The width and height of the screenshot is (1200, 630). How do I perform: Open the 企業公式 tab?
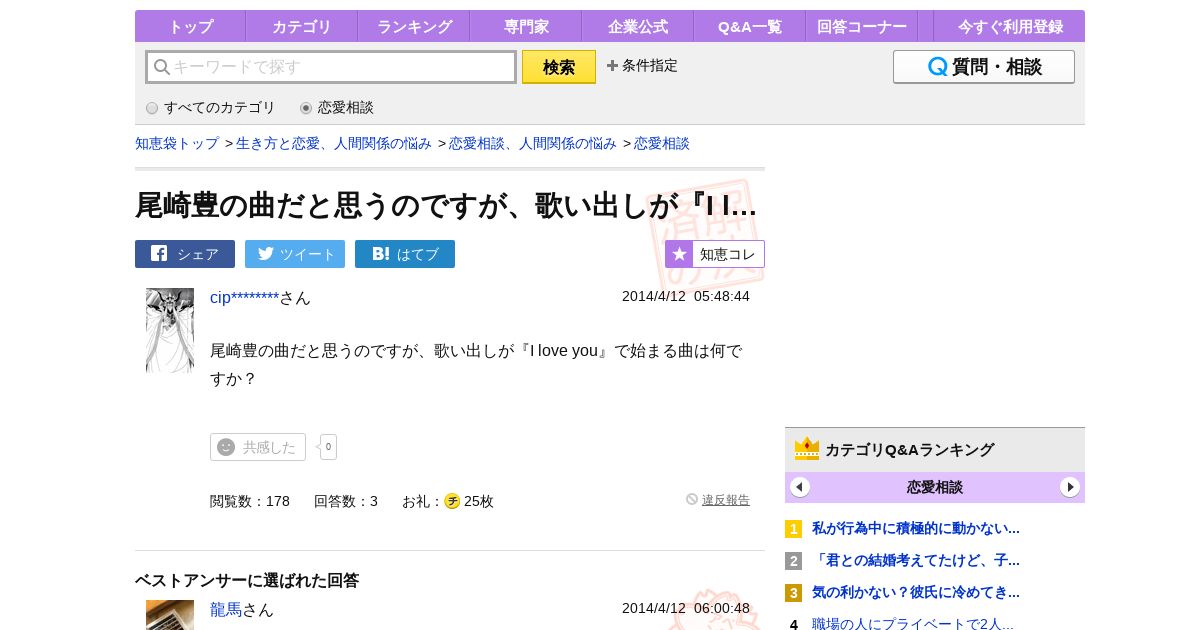(638, 26)
